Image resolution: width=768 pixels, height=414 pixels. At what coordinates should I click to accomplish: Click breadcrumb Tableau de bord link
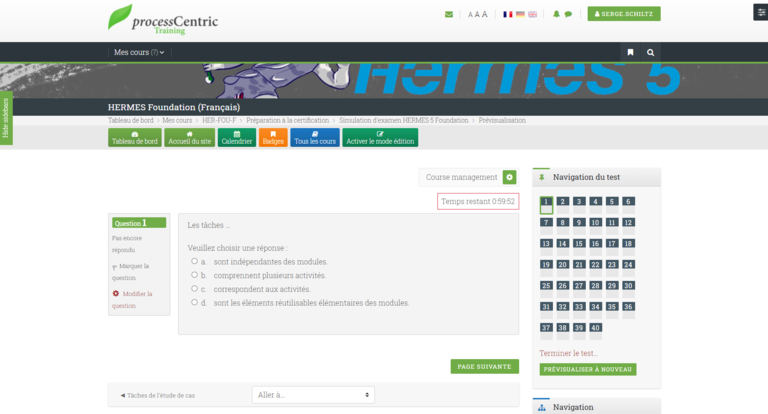point(131,121)
